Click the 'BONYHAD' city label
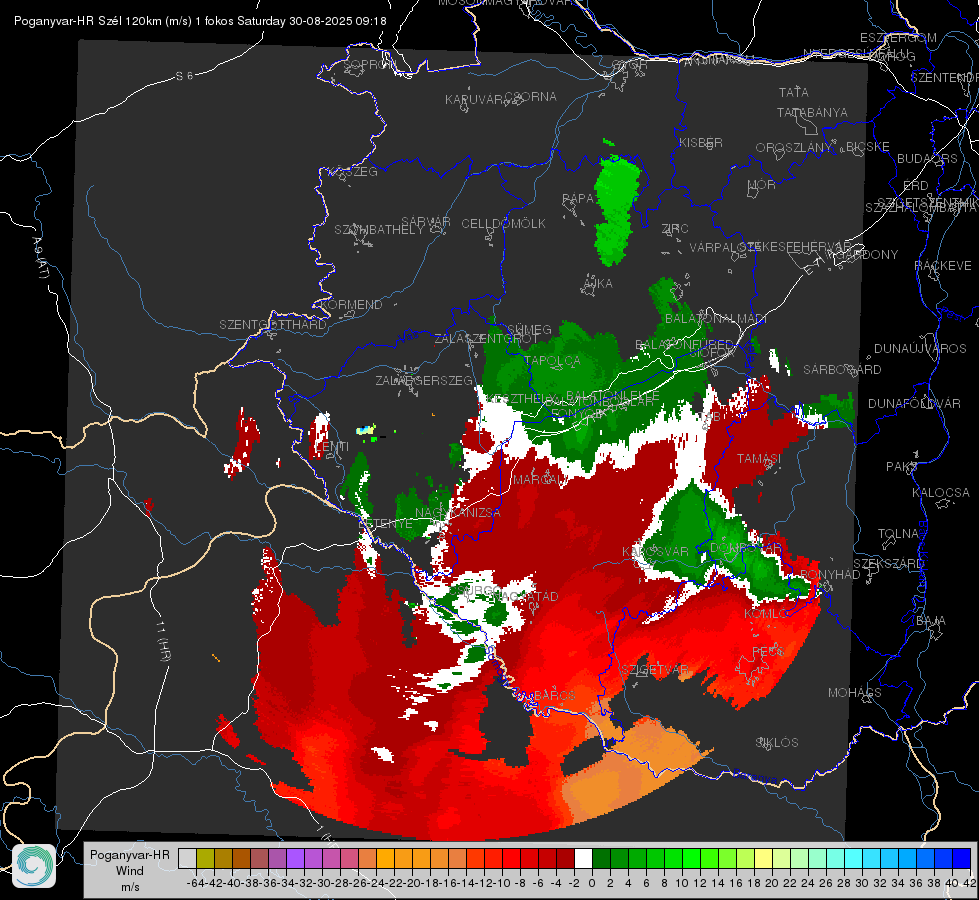Image resolution: width=979 pixels, height=900 pixels. point(830,575)
